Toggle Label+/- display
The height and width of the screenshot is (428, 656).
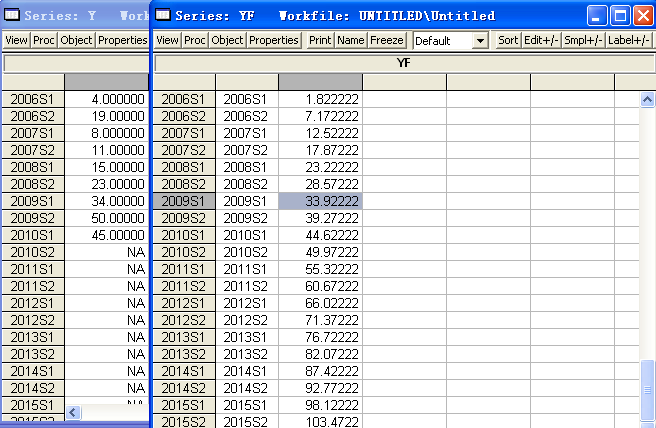[x=629, y=40]
